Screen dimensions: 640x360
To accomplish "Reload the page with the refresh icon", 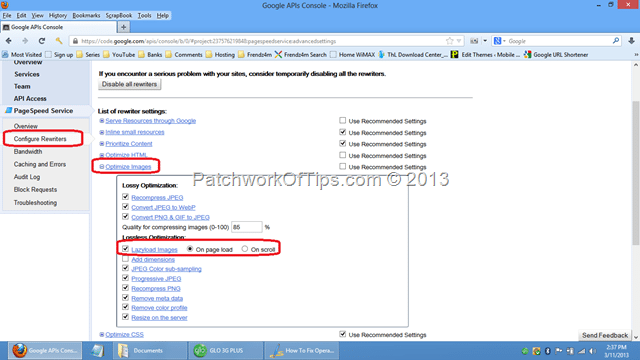I will tap(42, 41).
